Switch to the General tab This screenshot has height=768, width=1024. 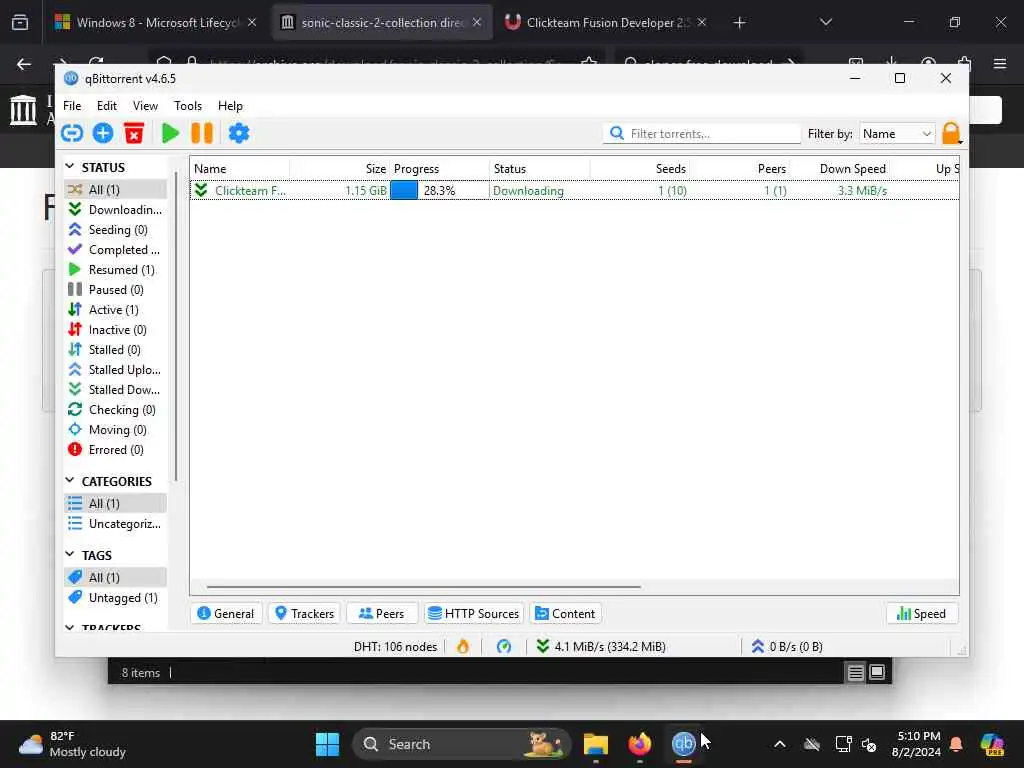[x=226, y=614]
